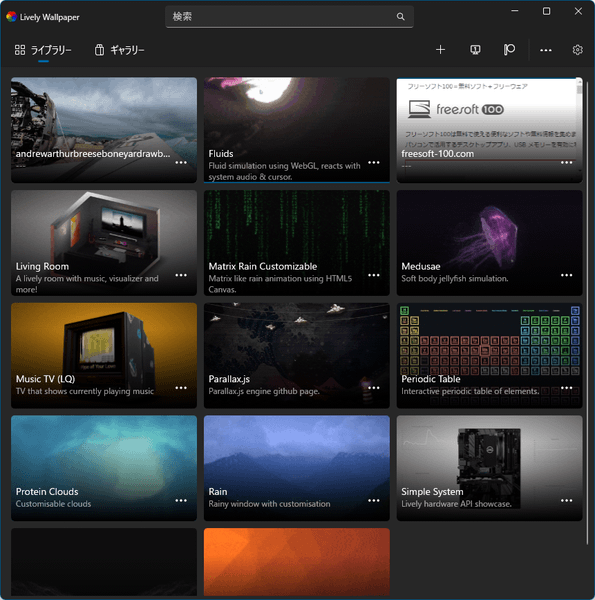Click the 'Soft body jellyfish simulation.' description
595x600 pixels.
(x=455, y=279)
